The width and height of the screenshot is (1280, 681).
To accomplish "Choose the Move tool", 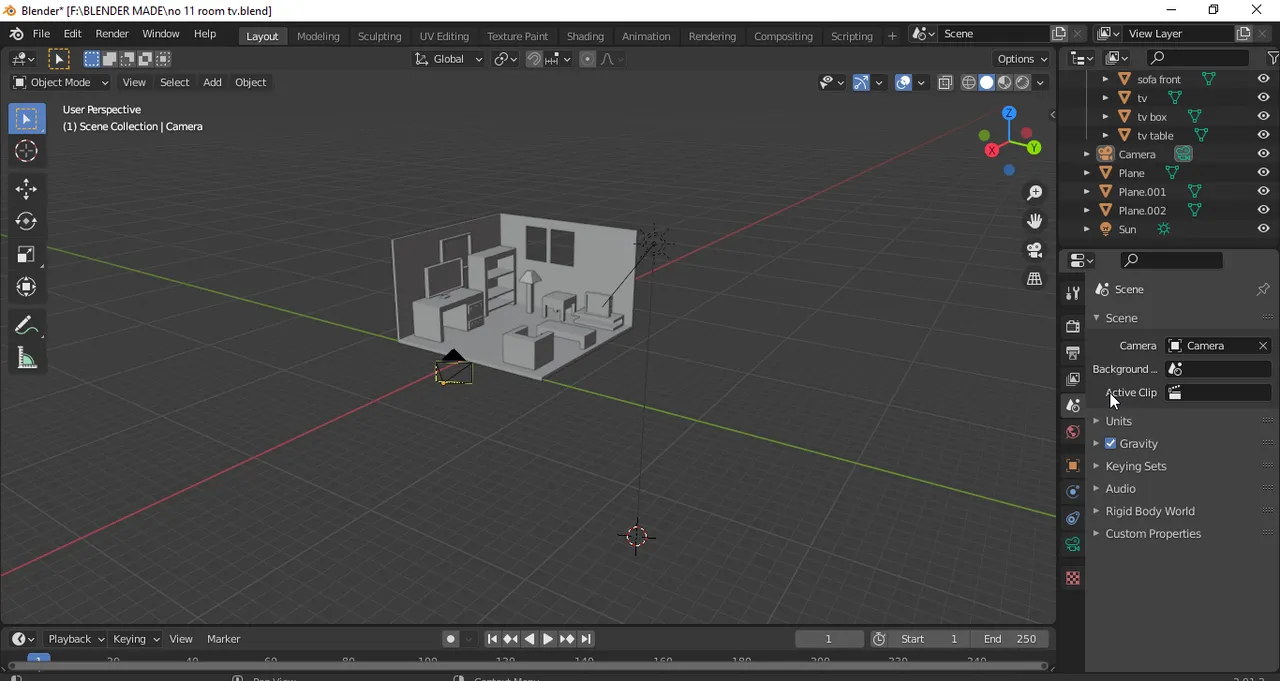I will 26,189.
